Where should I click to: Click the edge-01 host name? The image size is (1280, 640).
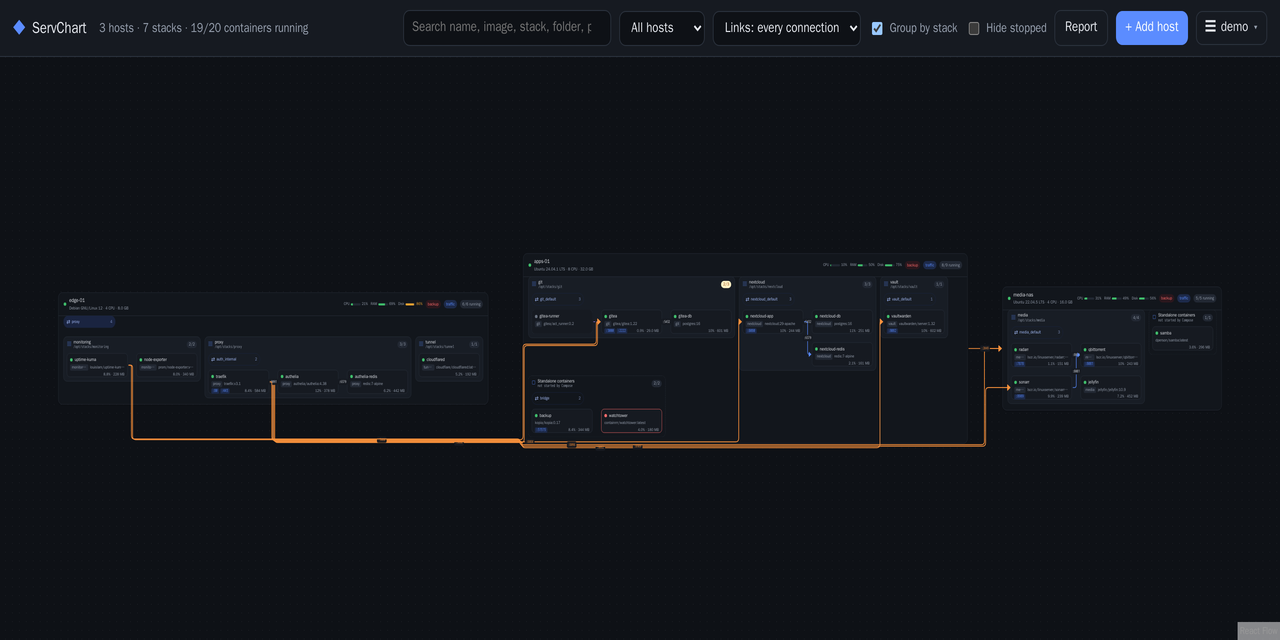coord(77,300)
